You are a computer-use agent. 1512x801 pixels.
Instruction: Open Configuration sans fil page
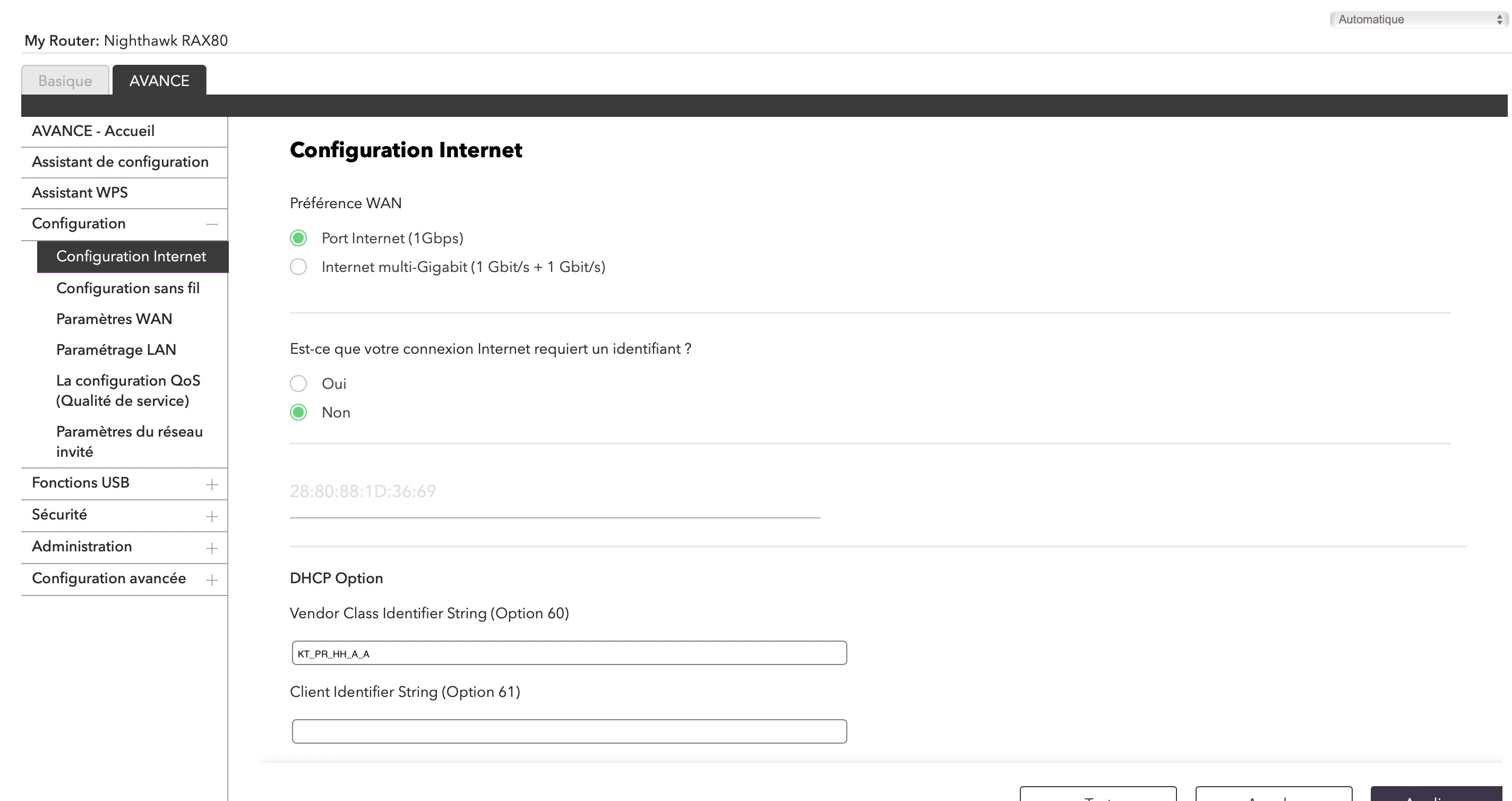(128, 288)
